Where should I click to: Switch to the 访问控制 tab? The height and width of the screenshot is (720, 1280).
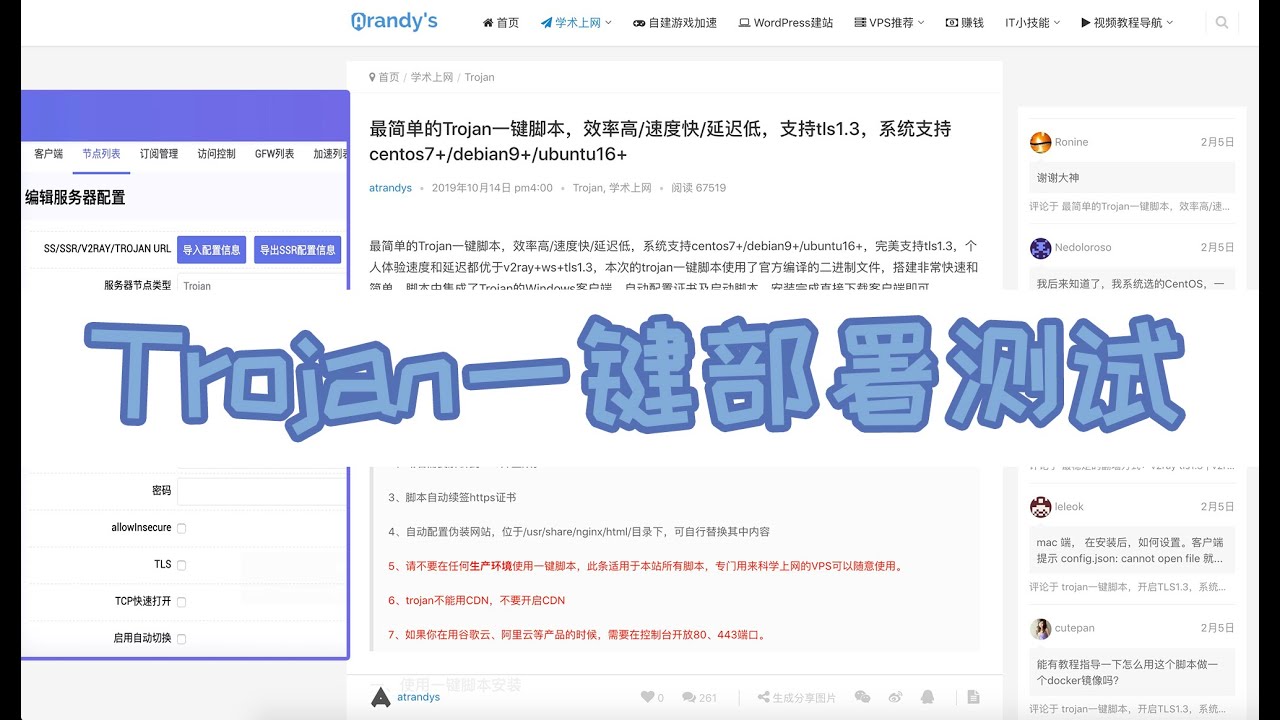(x=217, y=154)
